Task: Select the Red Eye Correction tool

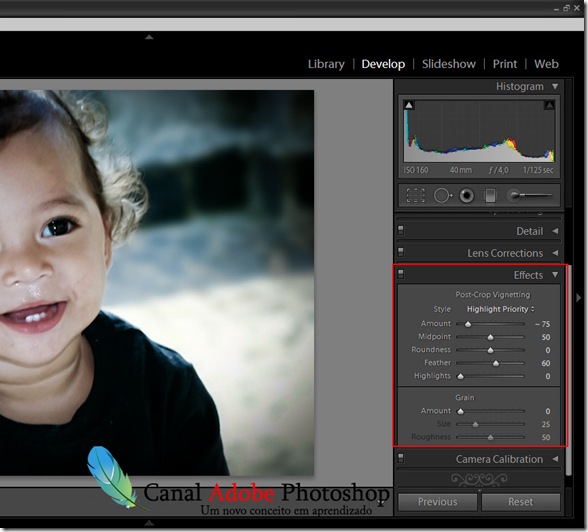Action: point(466,195)
